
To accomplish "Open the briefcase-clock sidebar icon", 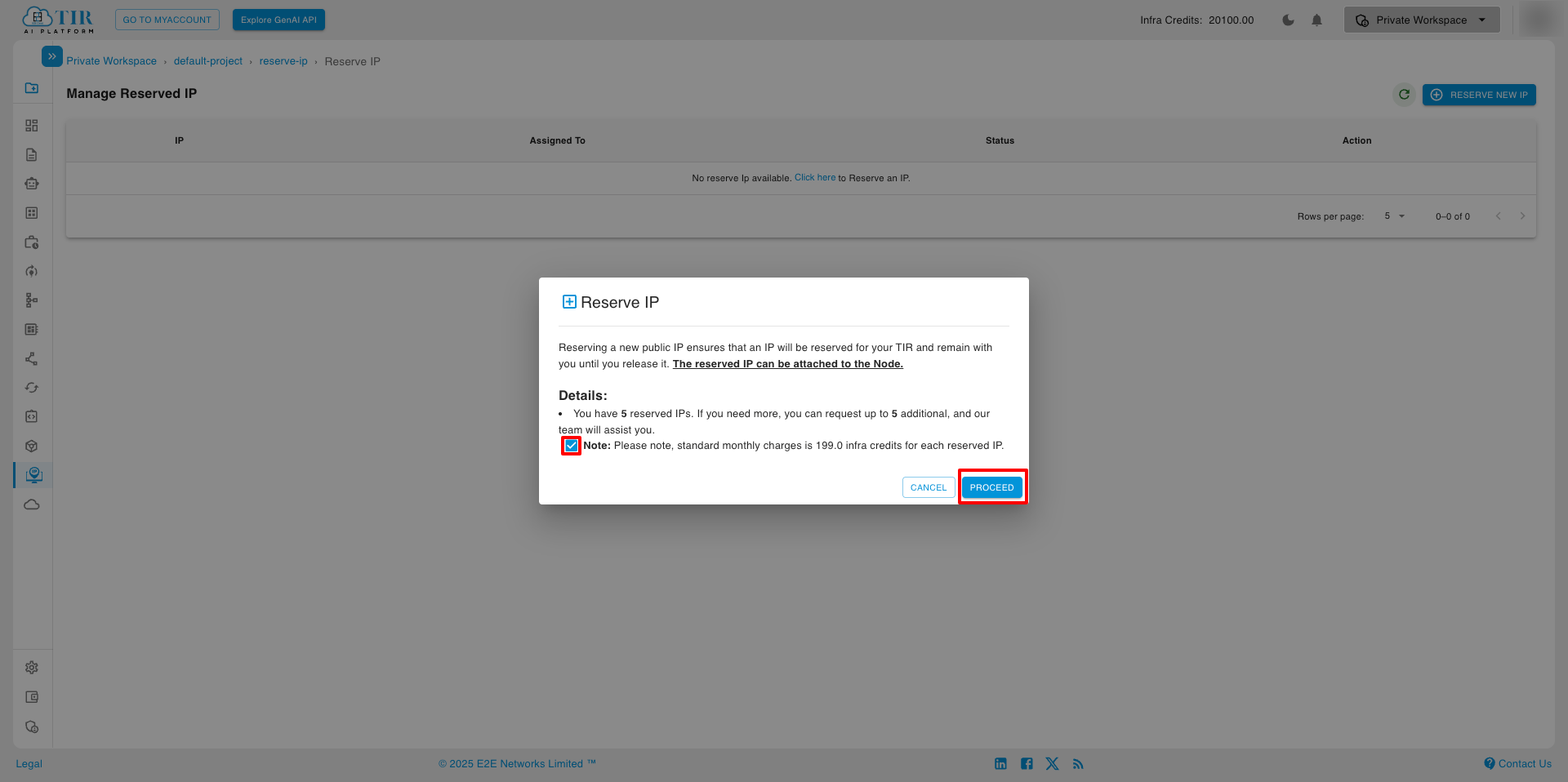I will (x=32, y=242).
